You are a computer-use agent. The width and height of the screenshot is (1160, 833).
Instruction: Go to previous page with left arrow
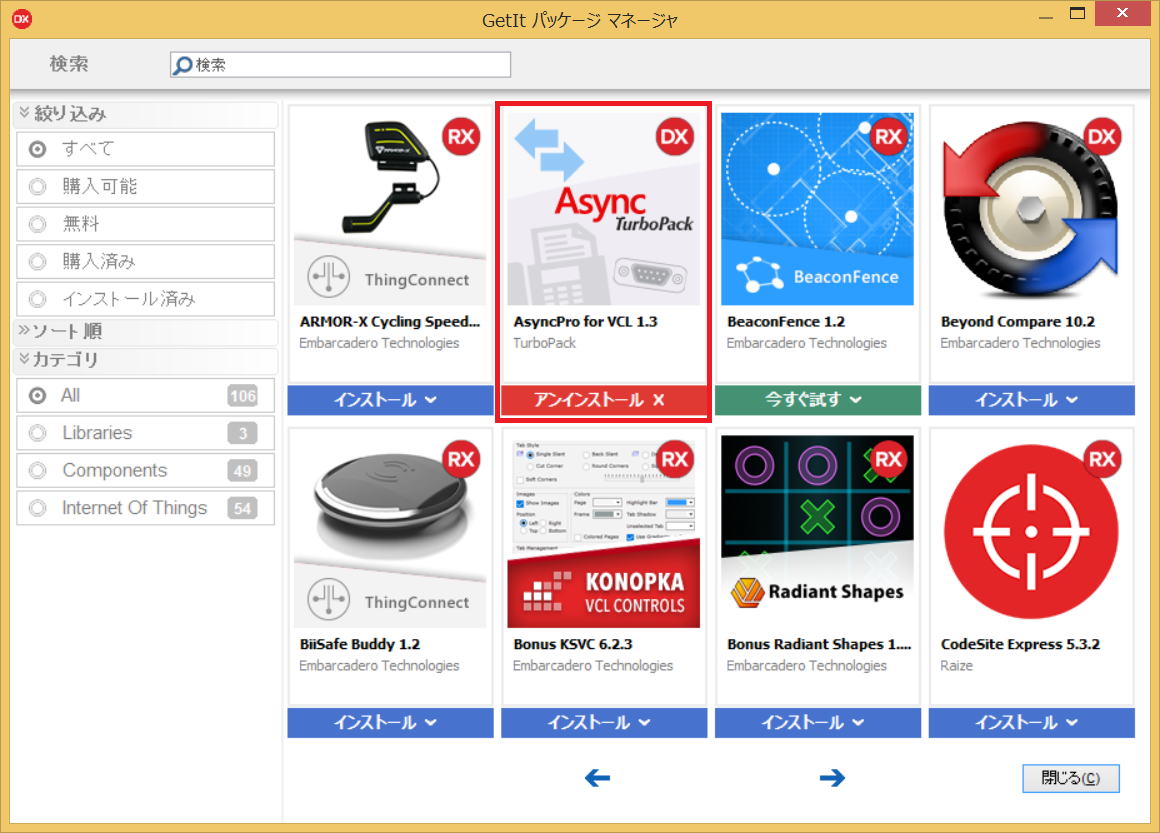tap(597, 778)
